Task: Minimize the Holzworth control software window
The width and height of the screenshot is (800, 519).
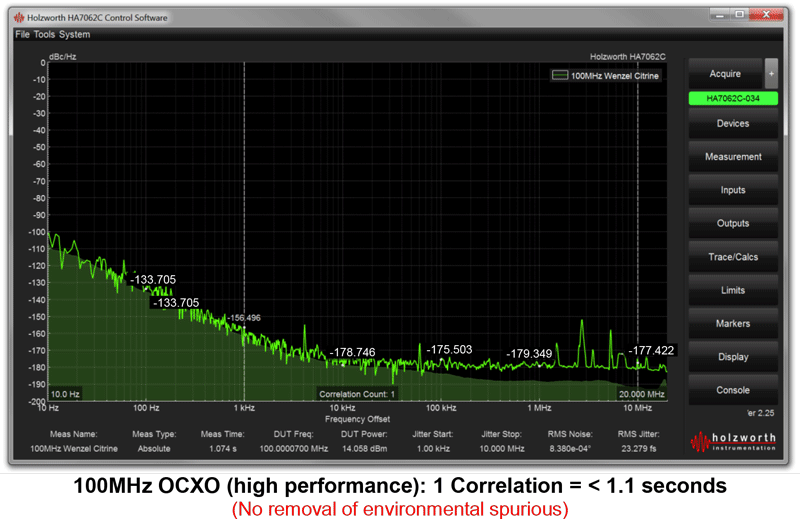Action: pos(720,15)
